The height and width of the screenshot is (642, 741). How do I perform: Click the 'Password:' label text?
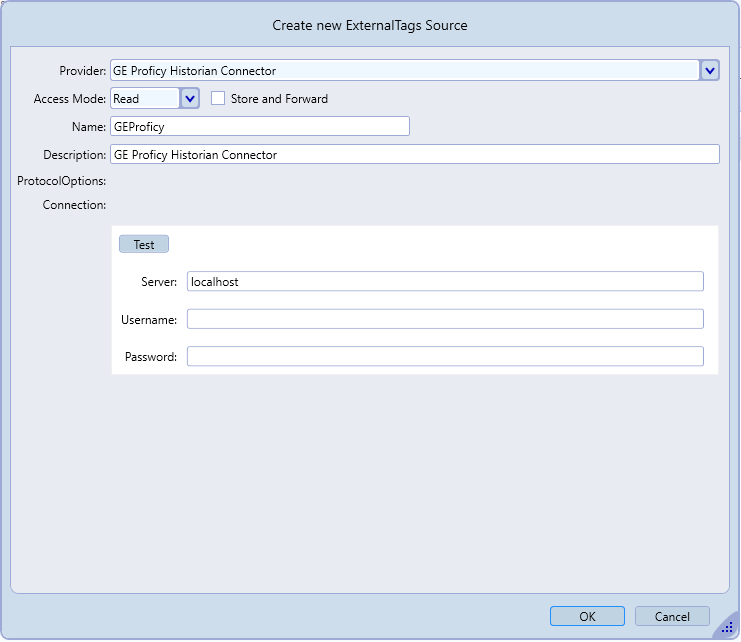[151, 357]
